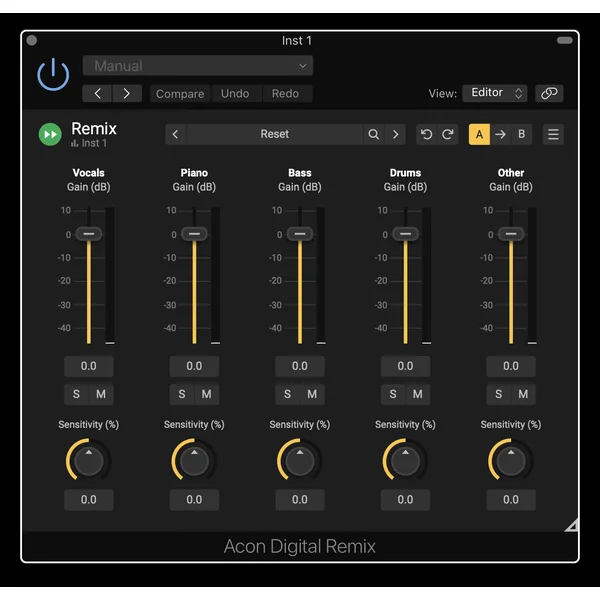
Task: Select previous preset beside Reset
Action: [x=176, y=134]
